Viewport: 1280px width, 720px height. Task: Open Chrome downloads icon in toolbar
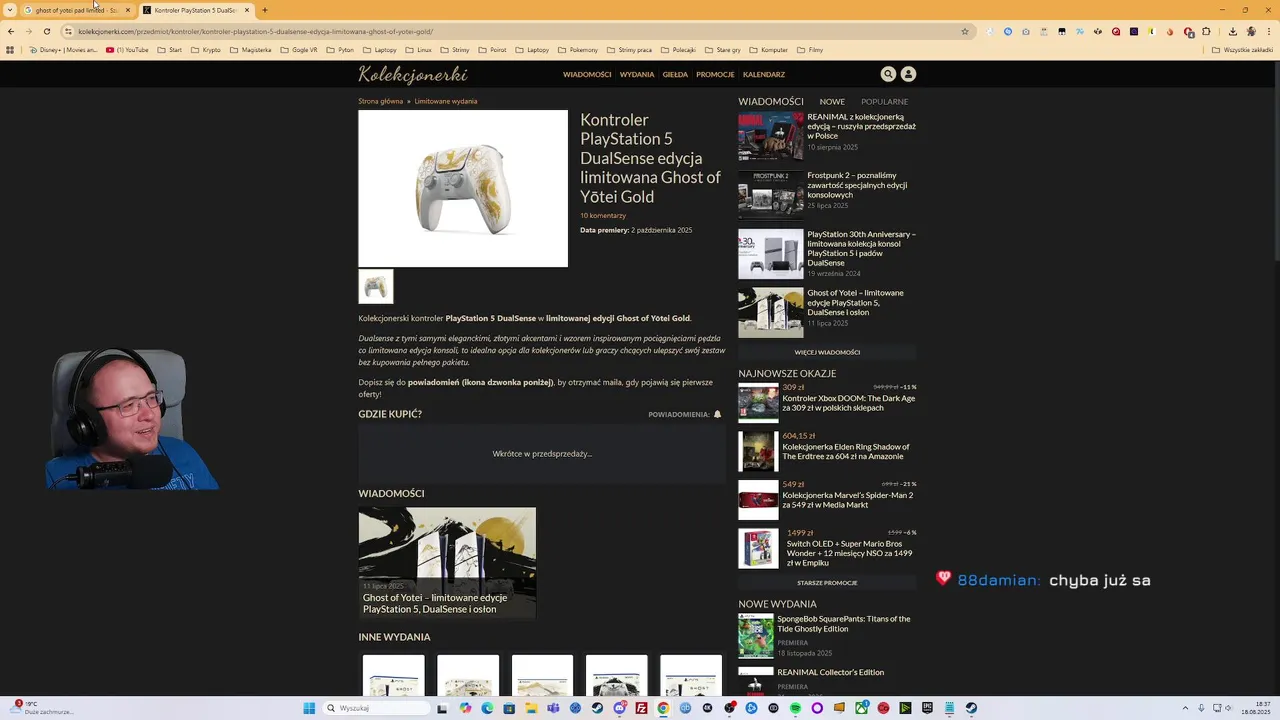pos(1232,31)
